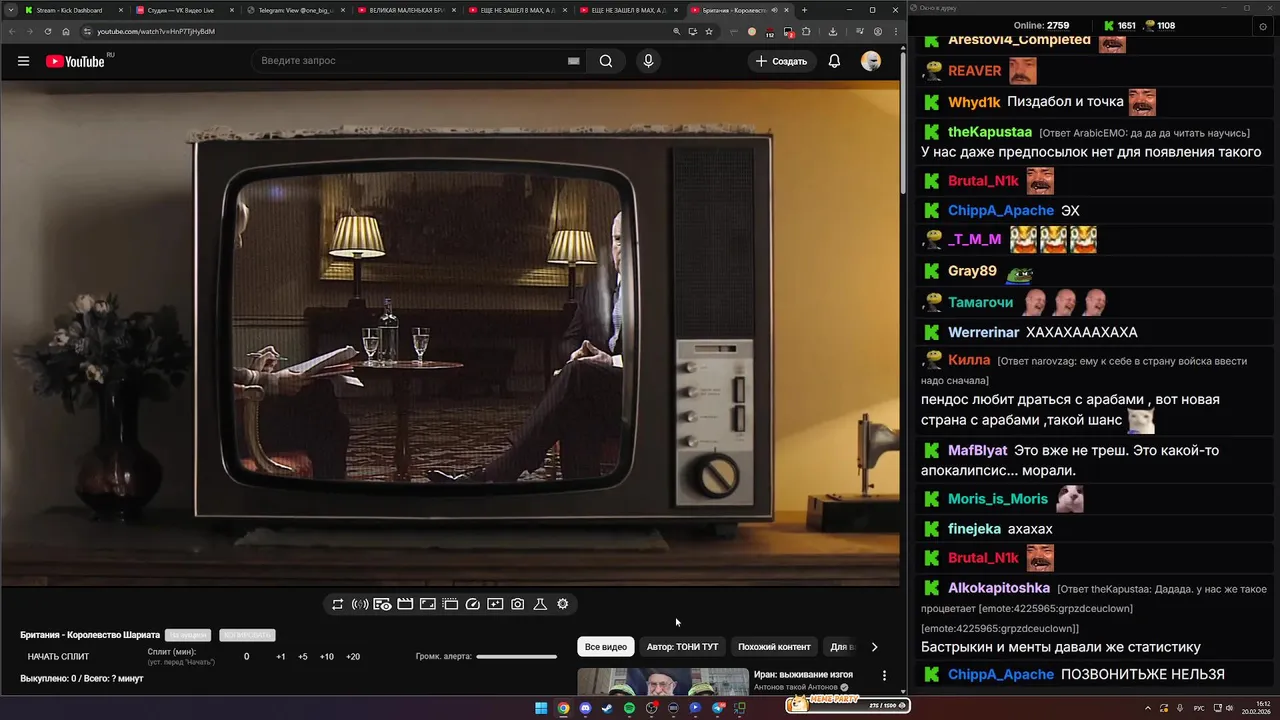Viewport: 1280px width, 720px height.
Task: Click username MafBlyat in chat
Action: [x=978, y=451]
